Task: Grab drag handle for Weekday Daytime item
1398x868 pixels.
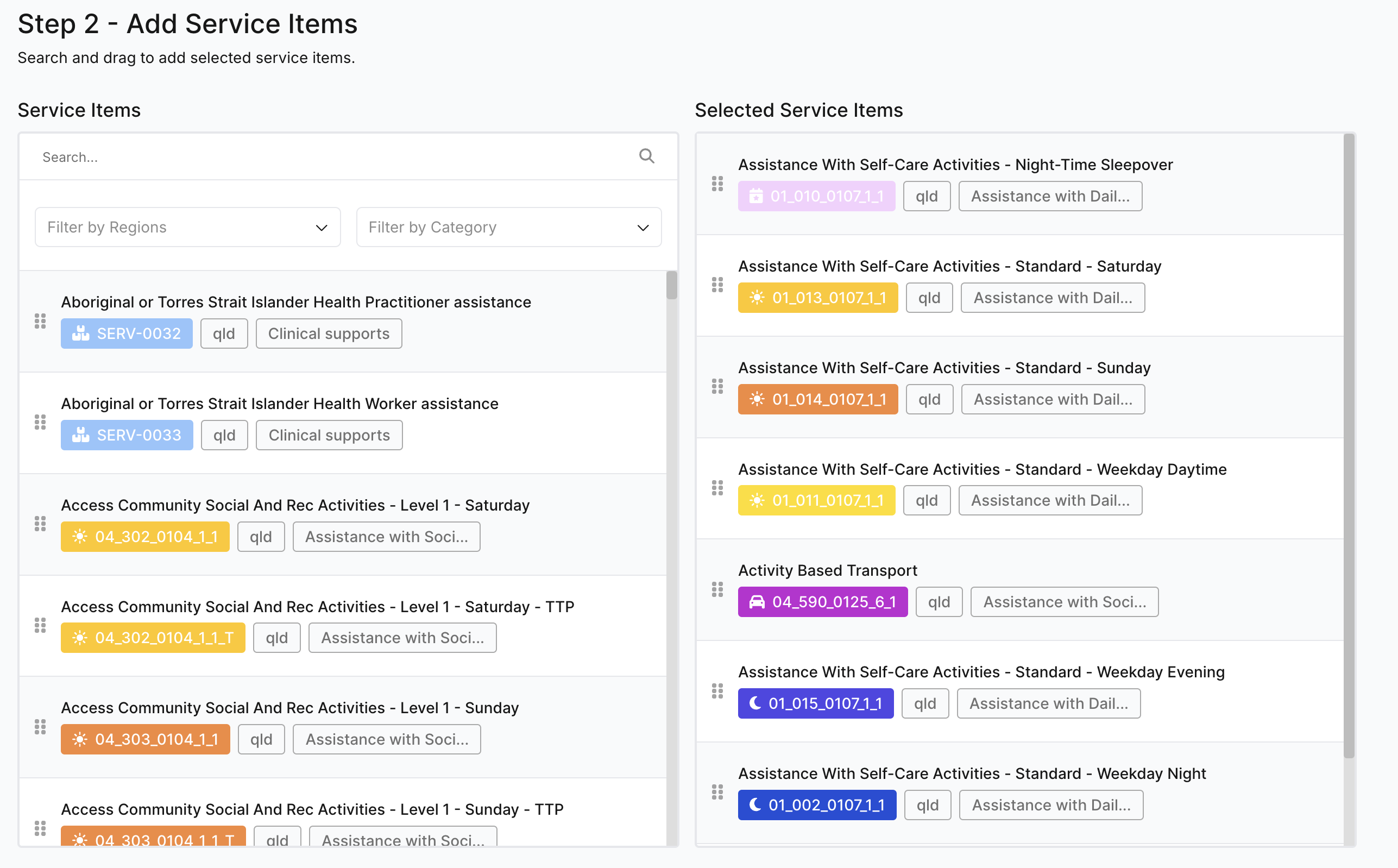Action: pyautogui.click(x=717, y=488)
